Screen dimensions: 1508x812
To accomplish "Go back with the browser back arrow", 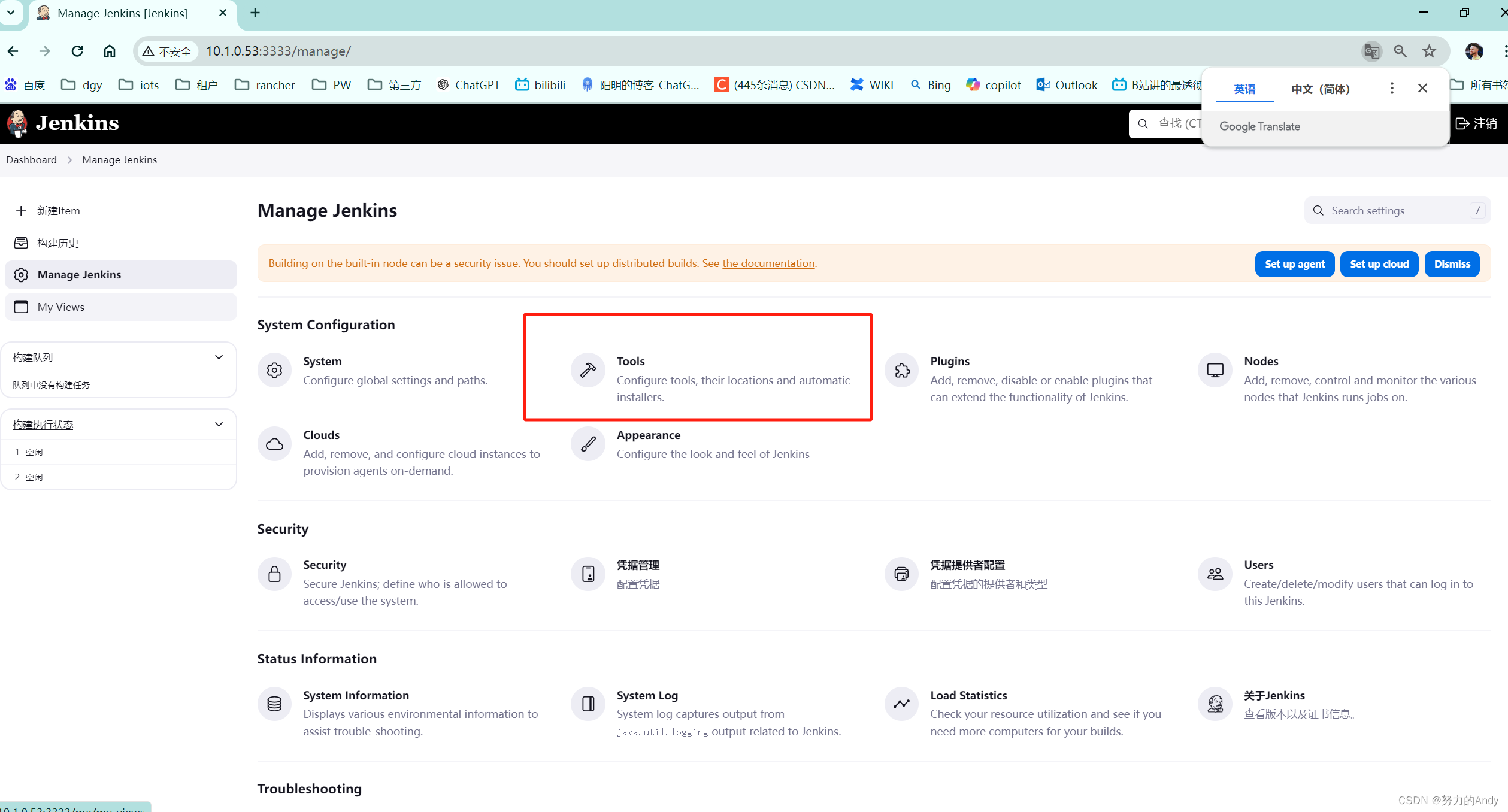I will 13,51.
